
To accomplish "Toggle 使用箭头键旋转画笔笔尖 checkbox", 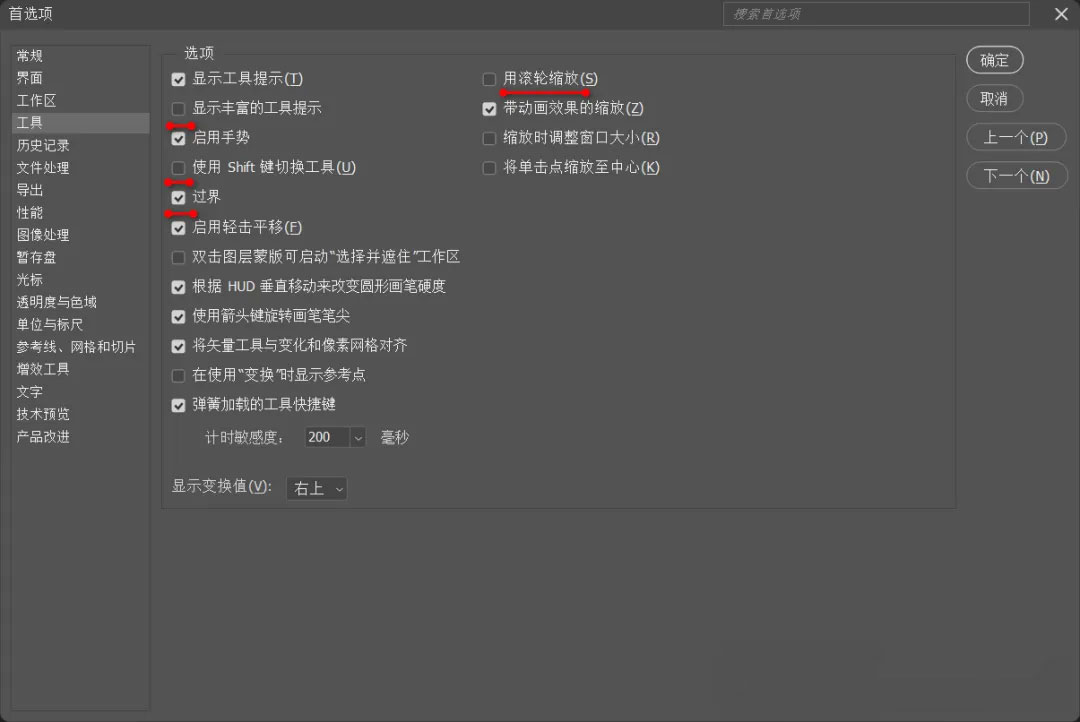I will tap(178, 317).
